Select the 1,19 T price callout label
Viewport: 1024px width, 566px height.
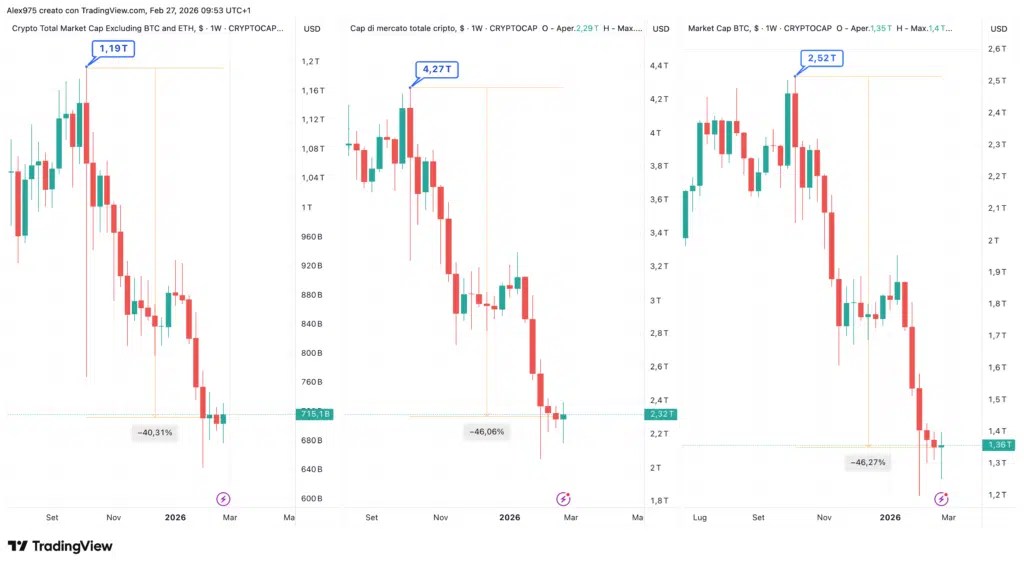(114, 48)
